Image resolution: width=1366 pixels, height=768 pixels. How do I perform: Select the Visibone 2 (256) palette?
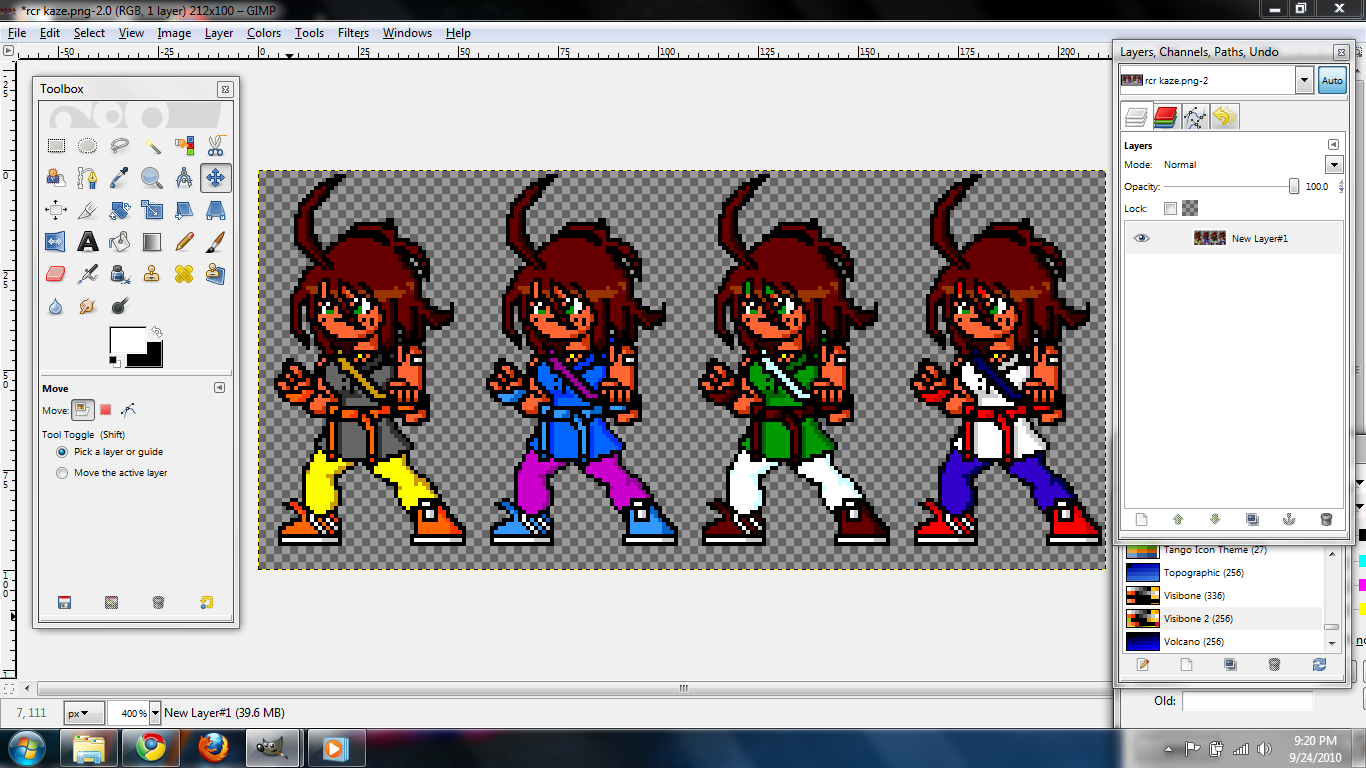click(x=1224, y=619)
